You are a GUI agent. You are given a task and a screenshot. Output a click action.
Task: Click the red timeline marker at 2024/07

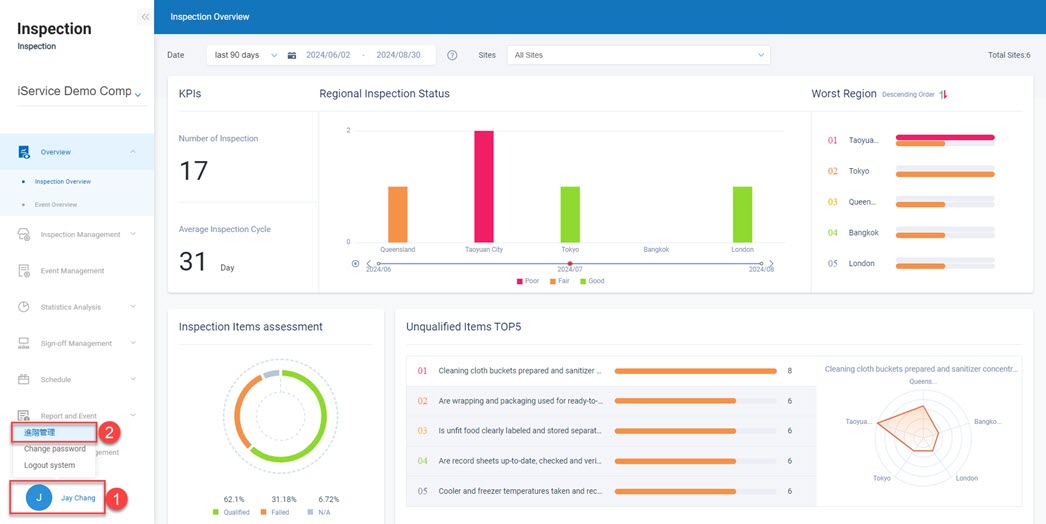click(x=570, y=263)
